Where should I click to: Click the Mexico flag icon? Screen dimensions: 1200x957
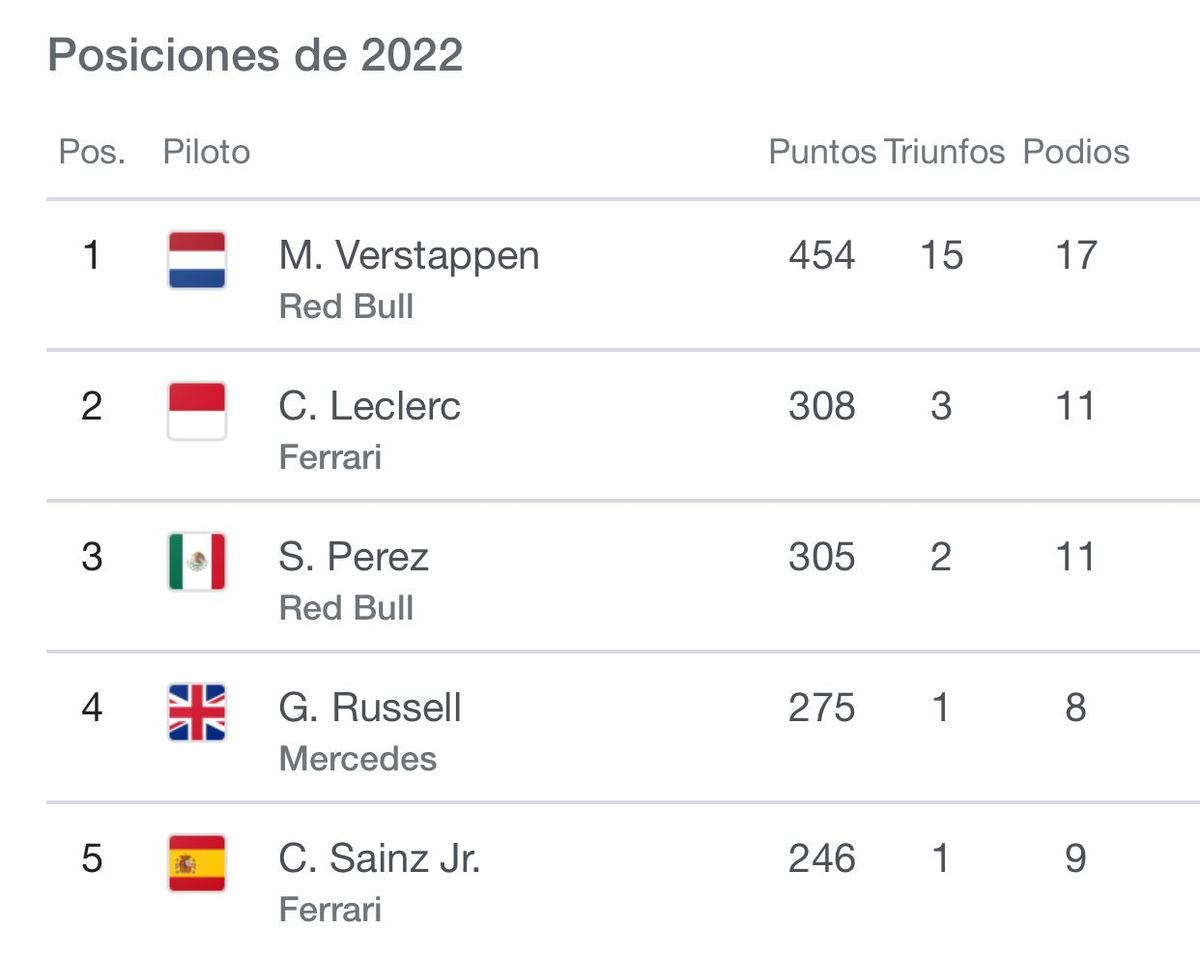click(197, 562)
